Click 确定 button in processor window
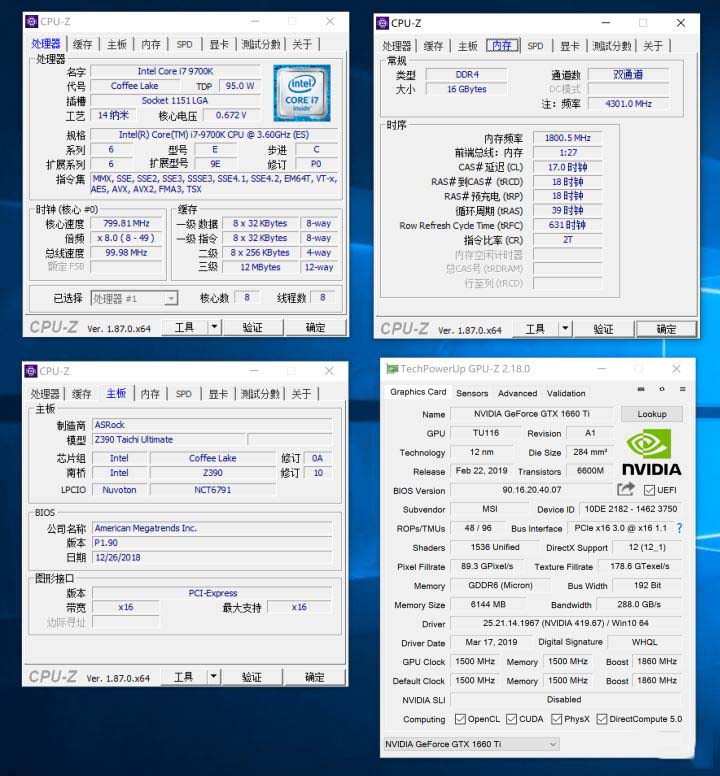This screenshot has height=776, width=720. pyautogui.click(x=315, y=327)
